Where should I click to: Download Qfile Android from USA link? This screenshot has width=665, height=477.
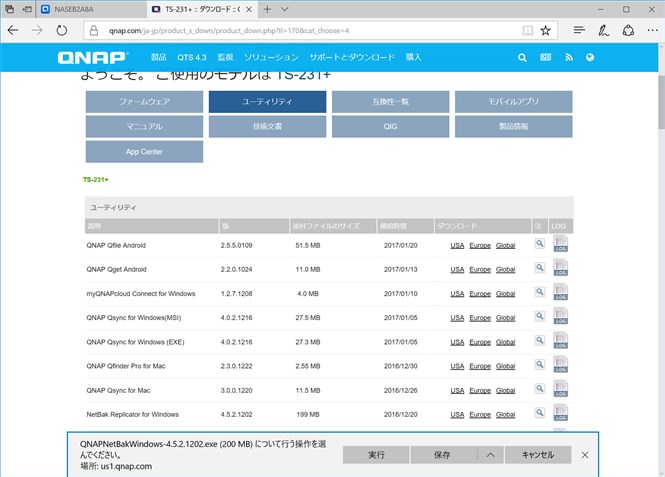pos(457,245)
